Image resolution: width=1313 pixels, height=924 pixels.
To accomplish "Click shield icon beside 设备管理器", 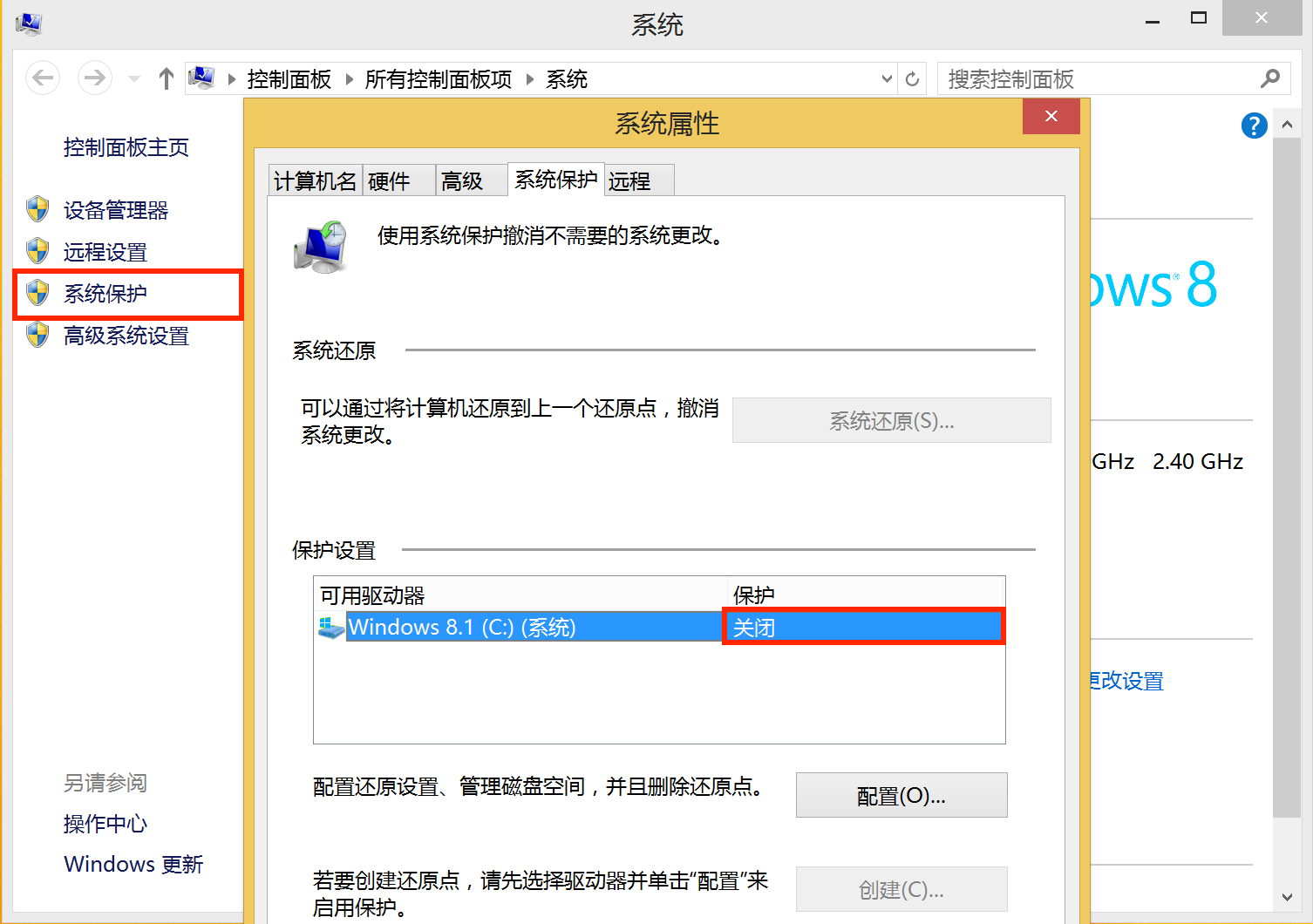I will 37,209.
